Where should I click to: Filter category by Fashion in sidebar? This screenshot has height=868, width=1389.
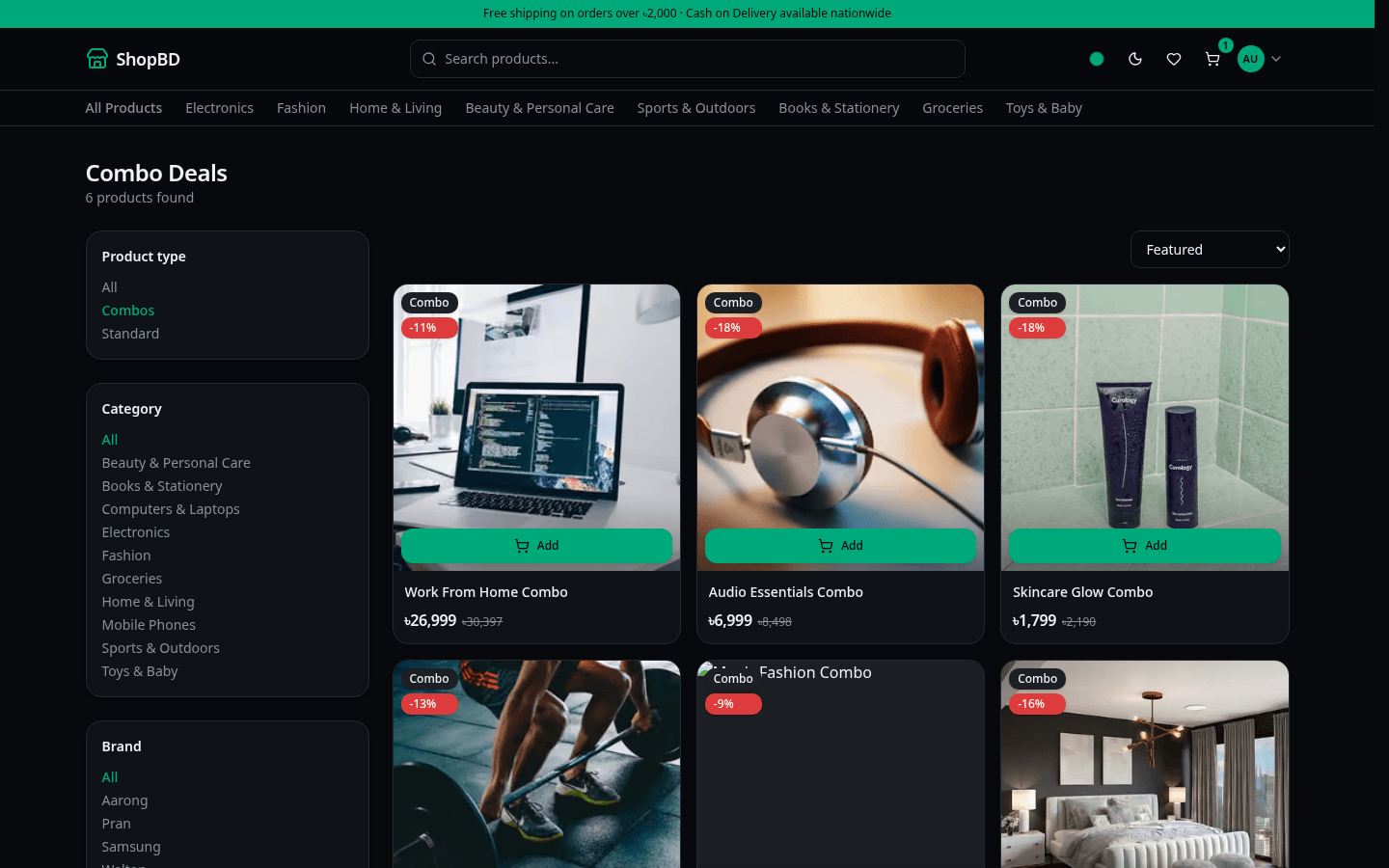point(126,556)
